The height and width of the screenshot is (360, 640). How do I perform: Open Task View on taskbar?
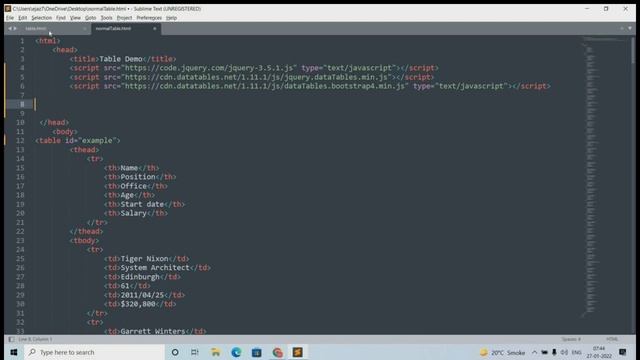coord(195,352)
